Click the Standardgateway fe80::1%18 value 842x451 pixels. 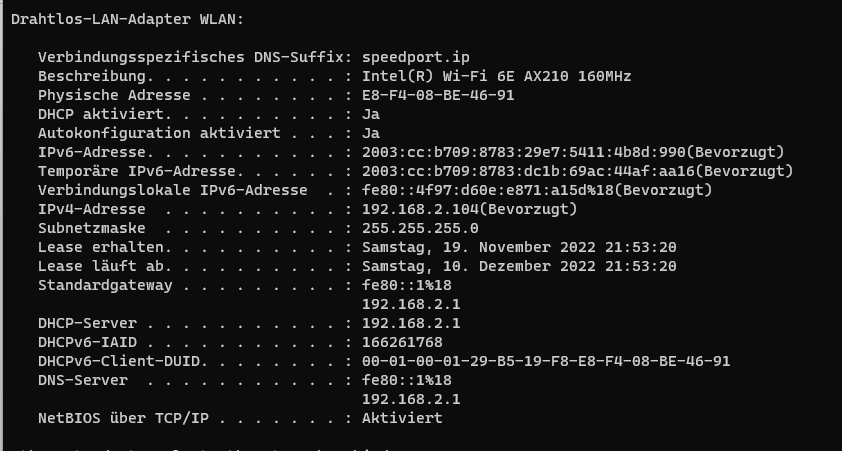407,285
